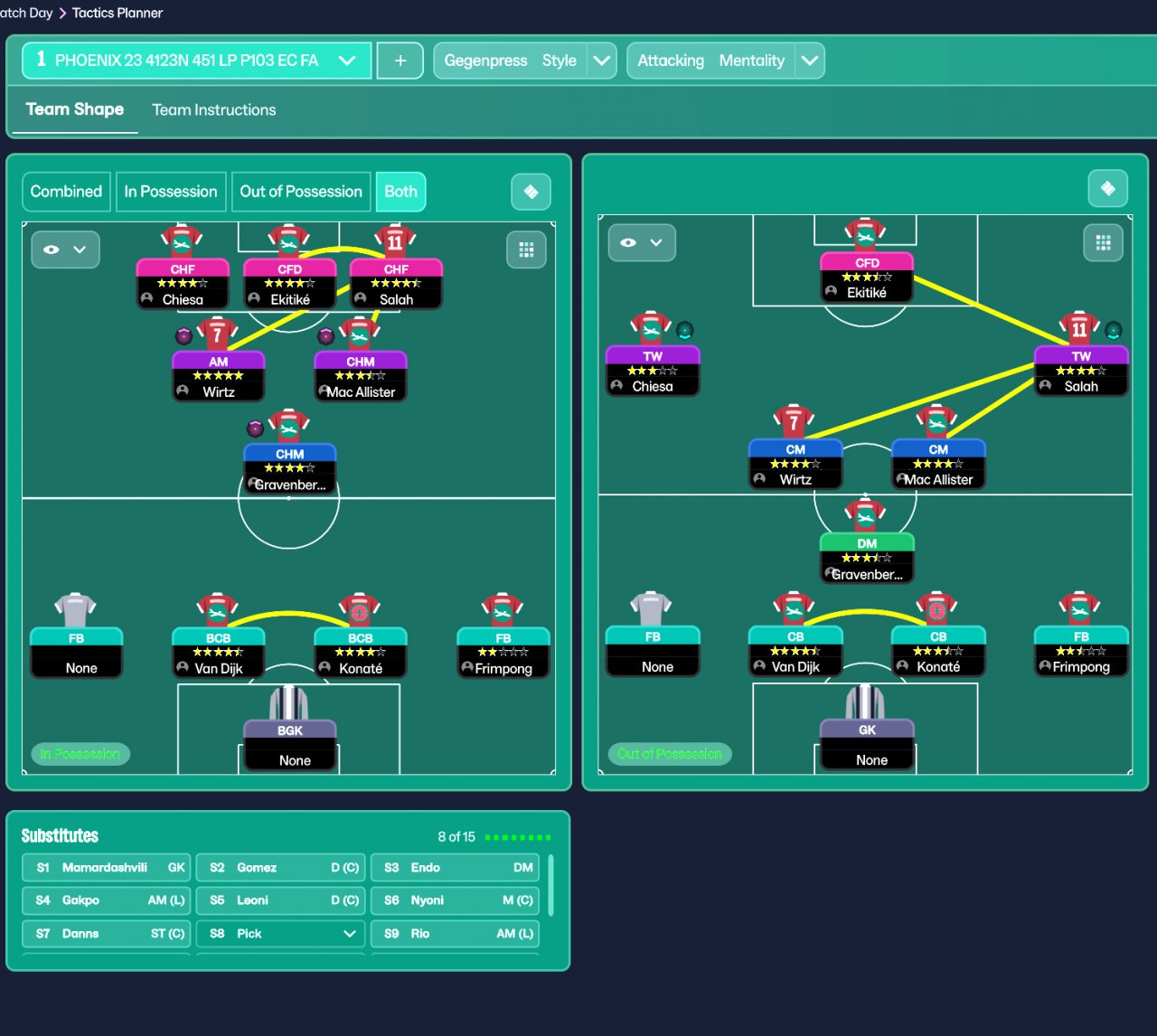Click the teal icon beside Salah's TW shirt
The image size is (1157, 1036).
point(1114,330)
